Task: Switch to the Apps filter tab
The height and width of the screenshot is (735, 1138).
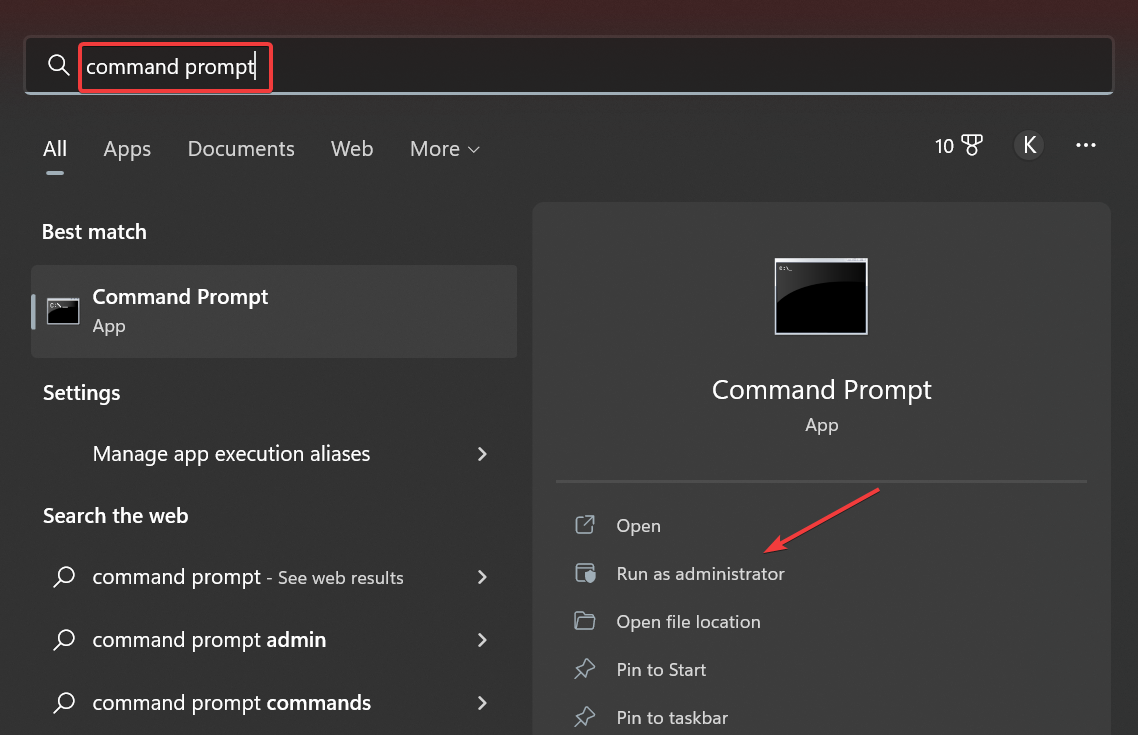Action: click(x=127, y=149)
